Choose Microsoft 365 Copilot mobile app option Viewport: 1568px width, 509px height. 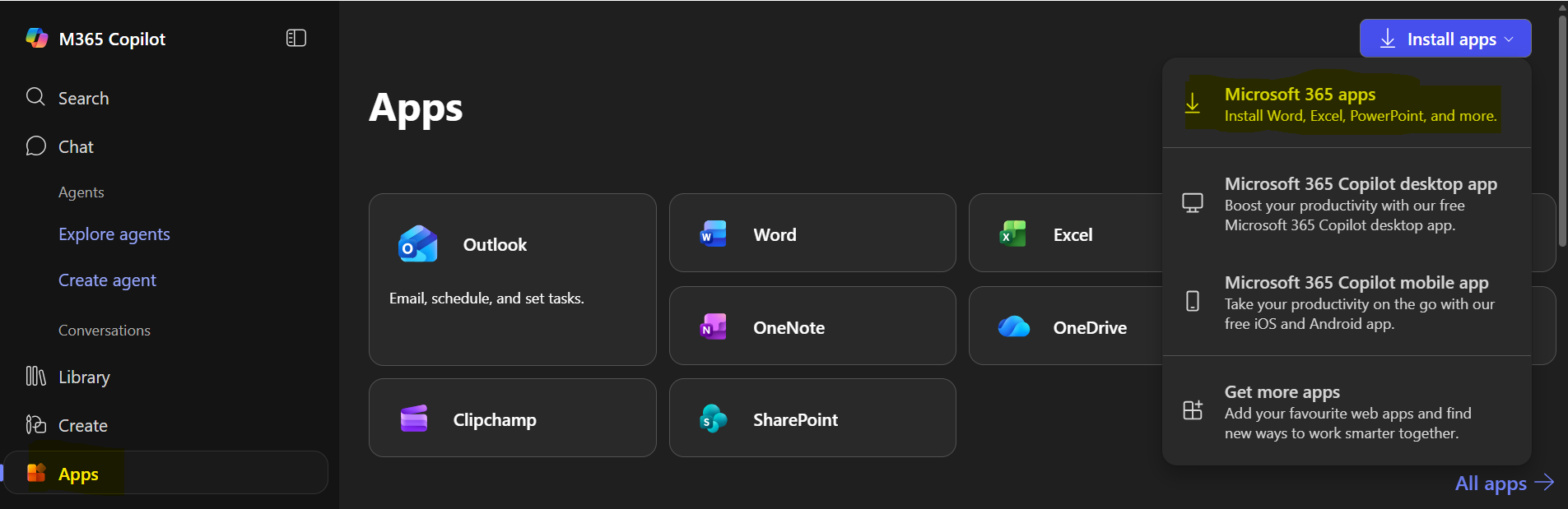click(x=1347, y=302)
